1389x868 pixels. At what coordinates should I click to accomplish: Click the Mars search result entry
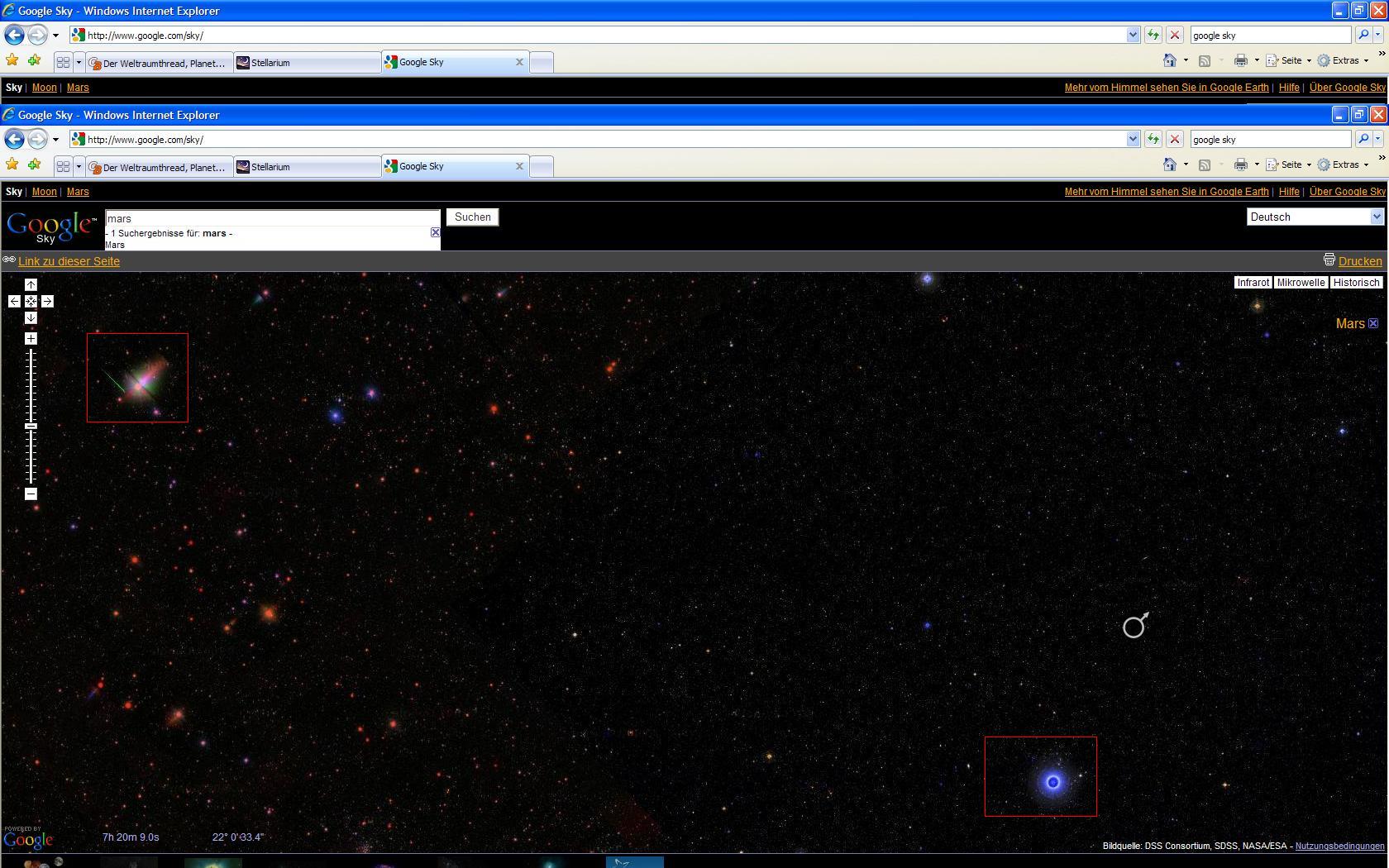pyautogui.click(x=115, y=245)
